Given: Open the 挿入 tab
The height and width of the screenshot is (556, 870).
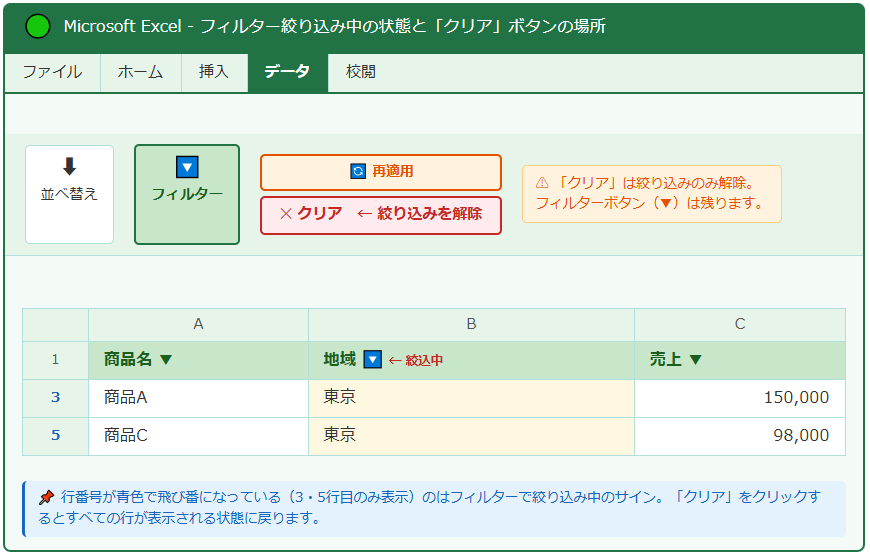Looking at the screenshot, I should [x=214, y=72].
